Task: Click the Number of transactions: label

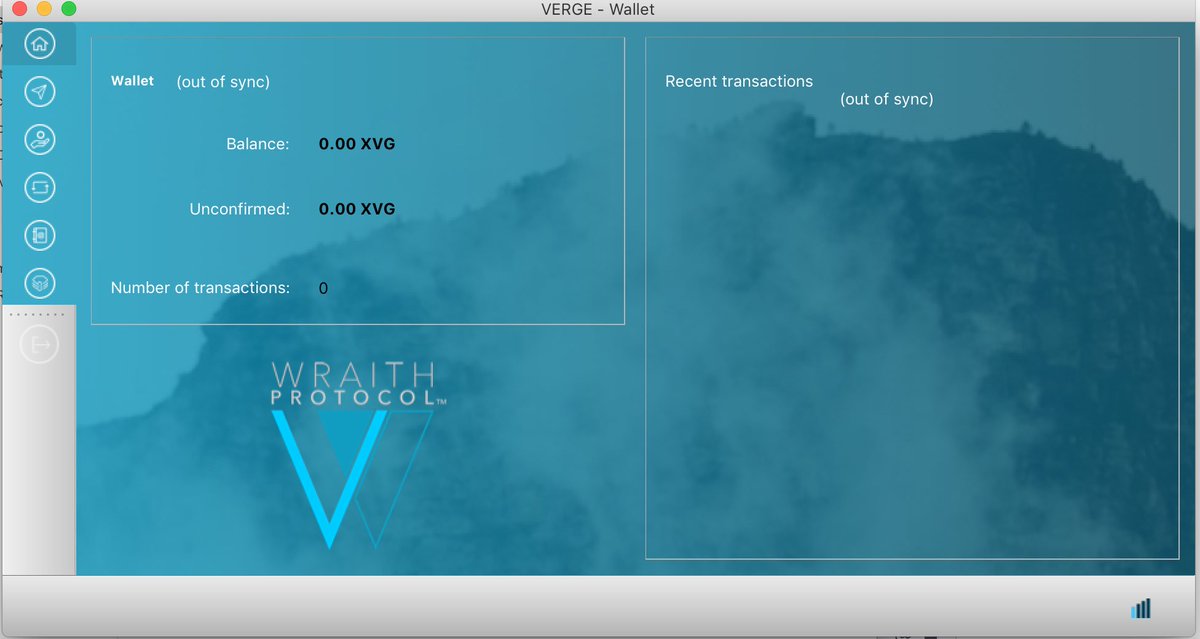Action: [200, 288]
